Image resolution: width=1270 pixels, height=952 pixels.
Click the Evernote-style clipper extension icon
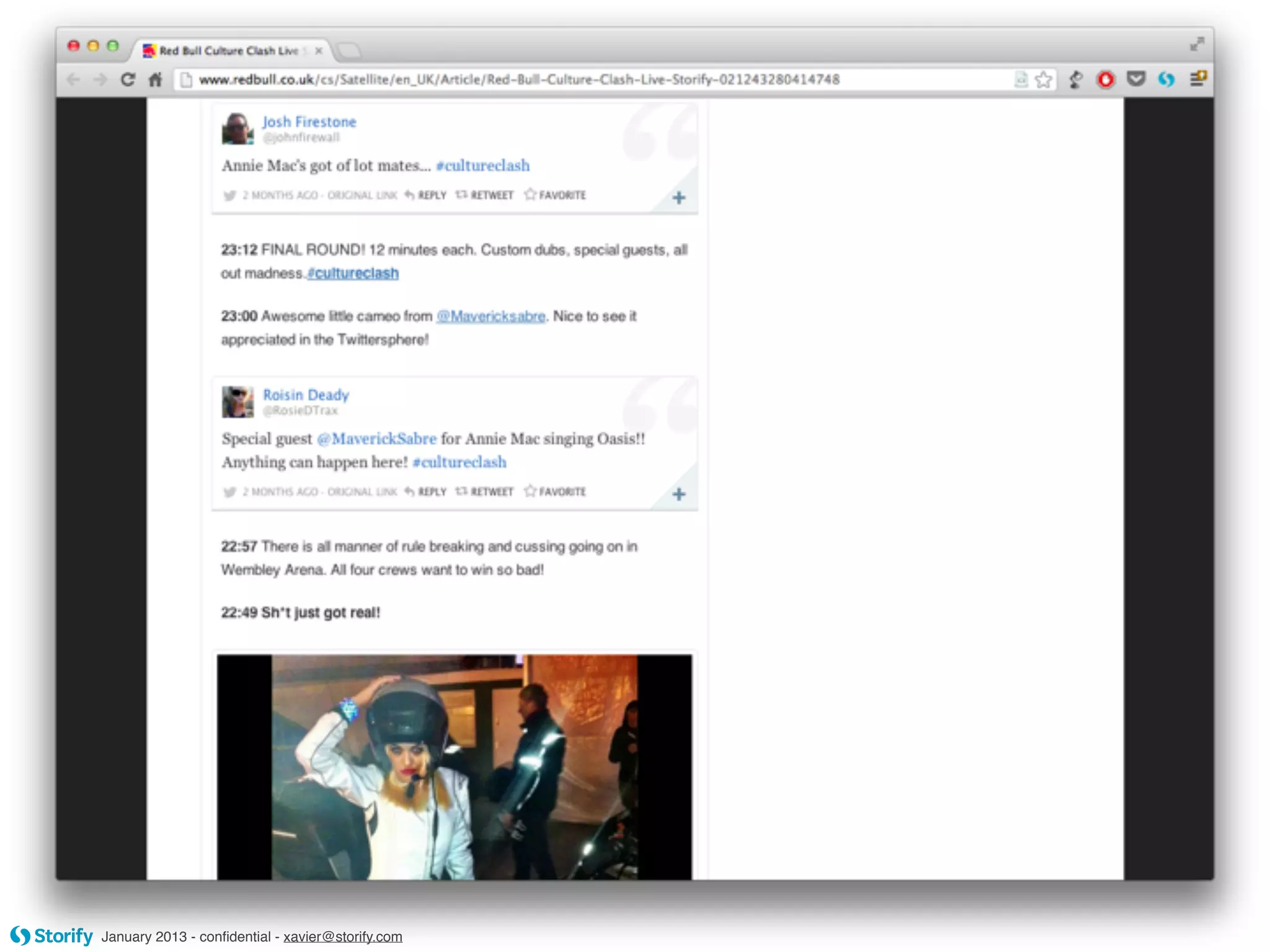pyautogui.click(x=1076, y=79)
